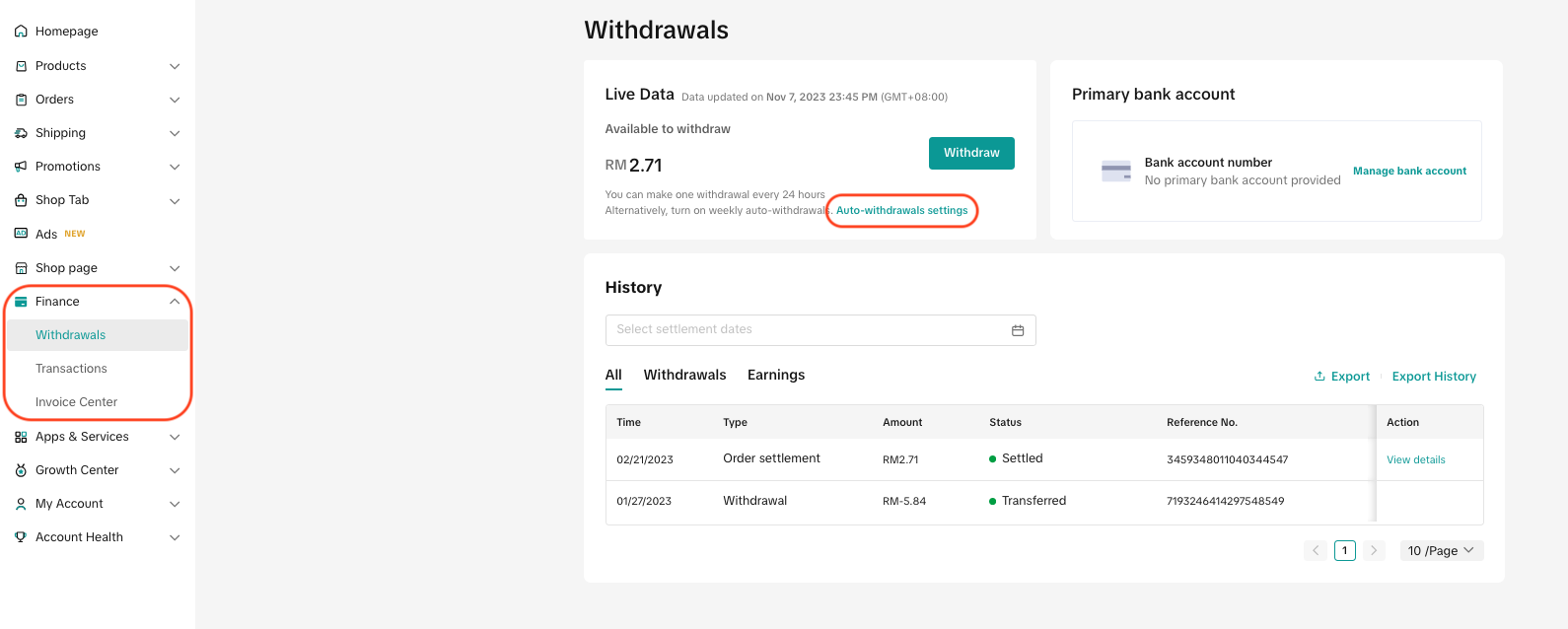
Task: Click the calendar icon in date field
Action: 1018,330
